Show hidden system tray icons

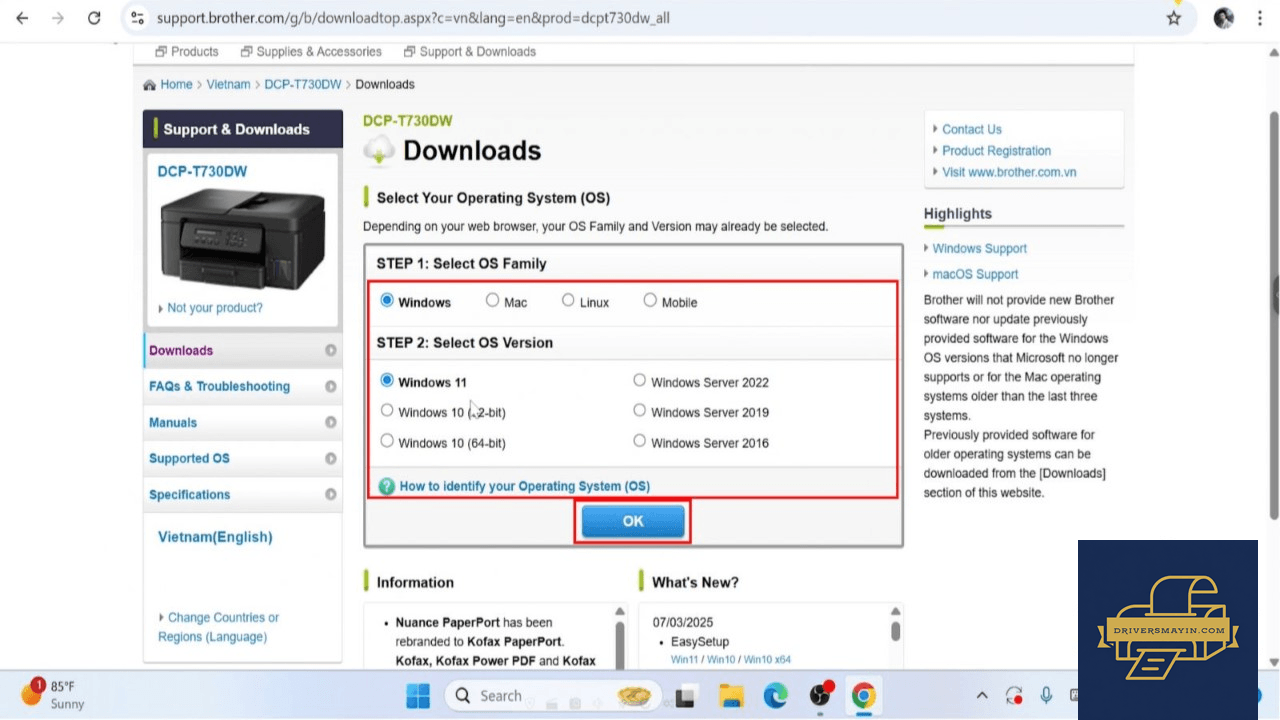click(x=982, y=695)
